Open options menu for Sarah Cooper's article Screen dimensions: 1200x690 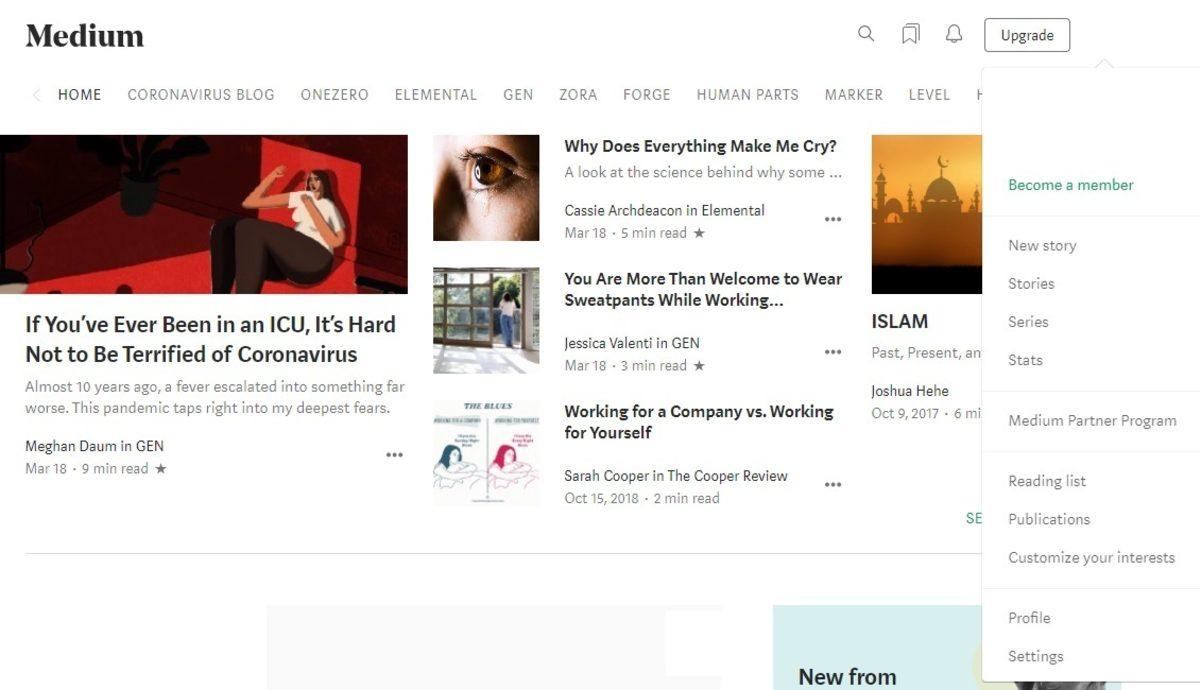point(833,484)
